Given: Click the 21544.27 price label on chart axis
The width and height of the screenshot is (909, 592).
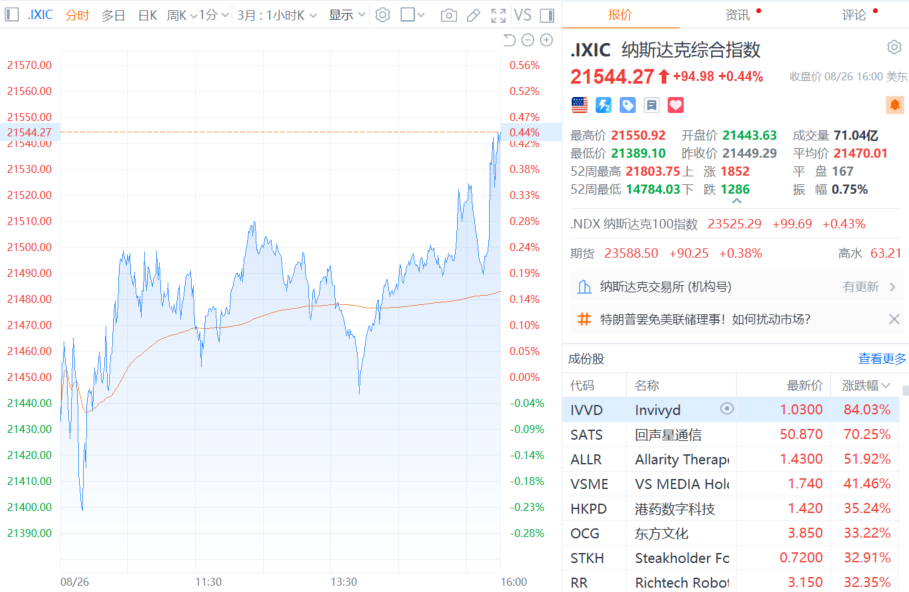Looking at the screenshot, I should (x=29, y=132).
